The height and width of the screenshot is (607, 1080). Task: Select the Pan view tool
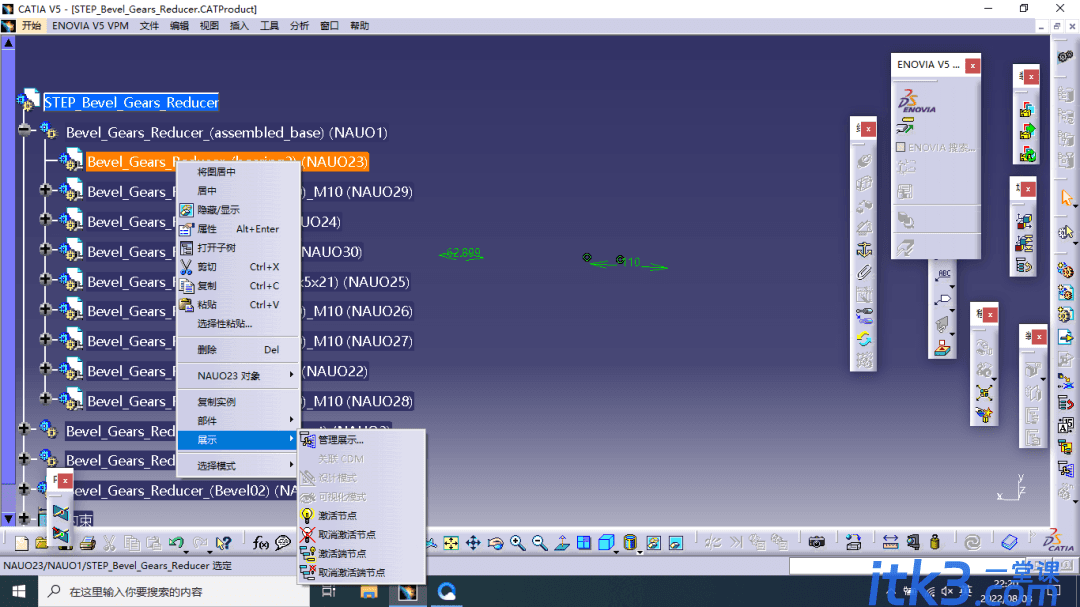pyautogui.click(x=473, y=544)
